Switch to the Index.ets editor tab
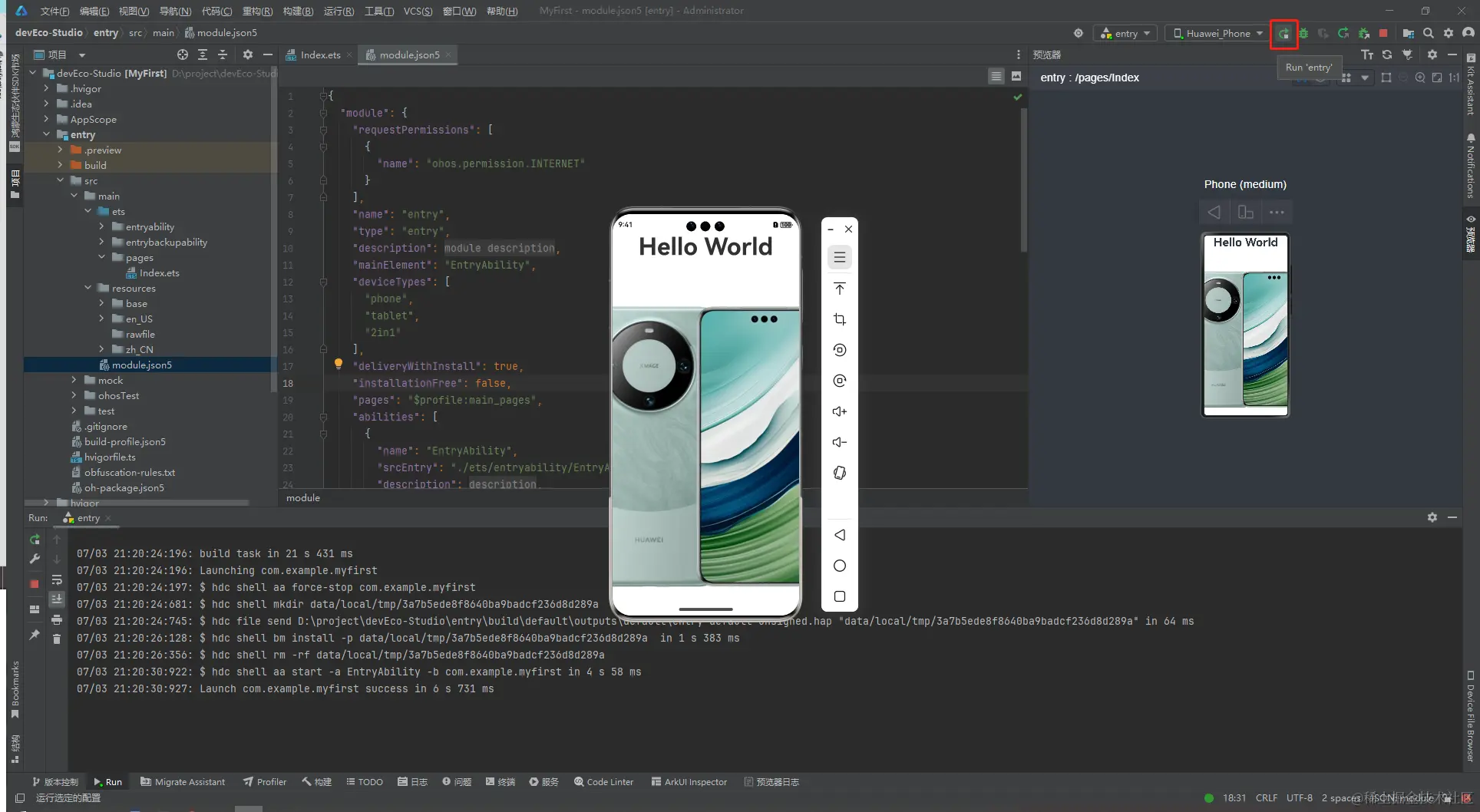This screenshot has height=812, width=1480. tap(320, 55)
